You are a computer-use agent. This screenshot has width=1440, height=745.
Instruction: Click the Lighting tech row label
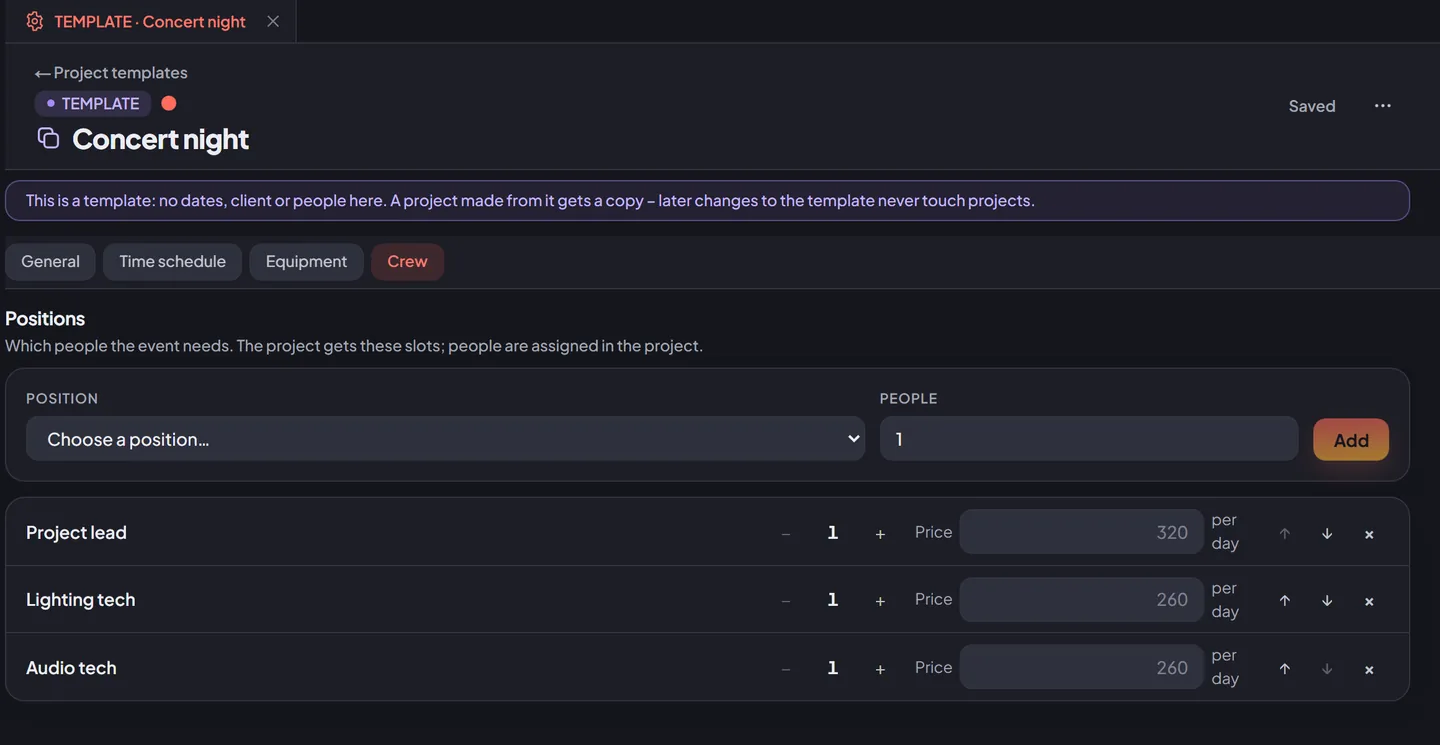click(x=80, y=600)
